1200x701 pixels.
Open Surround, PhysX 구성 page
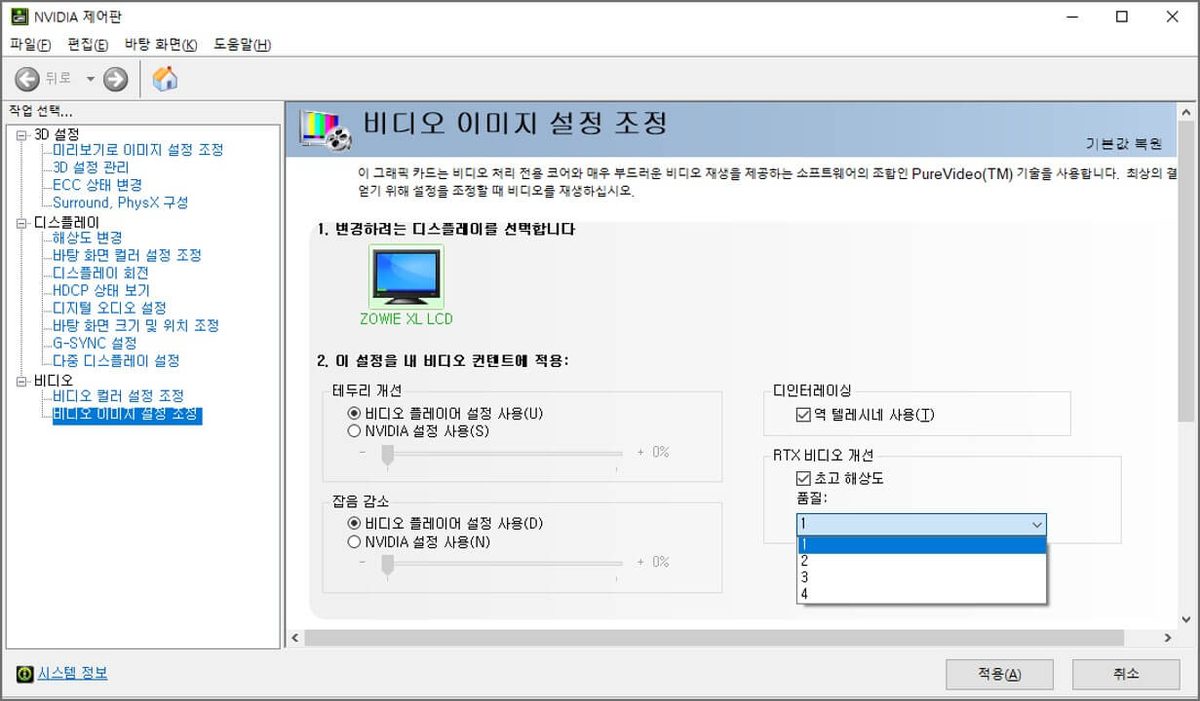[x=120, y=202]
